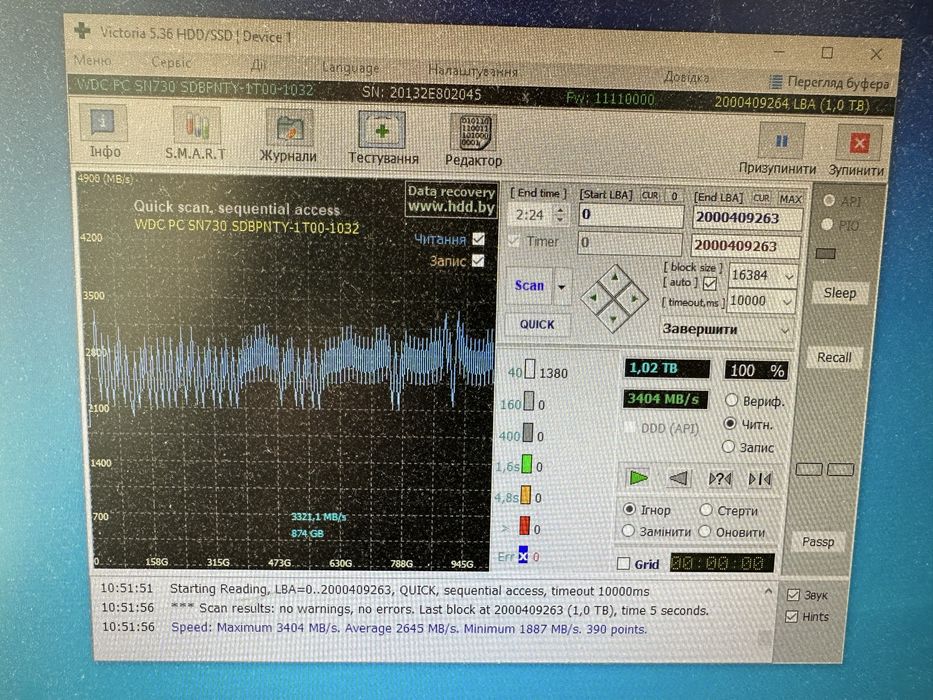Image resolution: width=933 pixels, height=700 pixels.
Task: Click the End LBA 2000409263 top field
Action: [747, 218]
